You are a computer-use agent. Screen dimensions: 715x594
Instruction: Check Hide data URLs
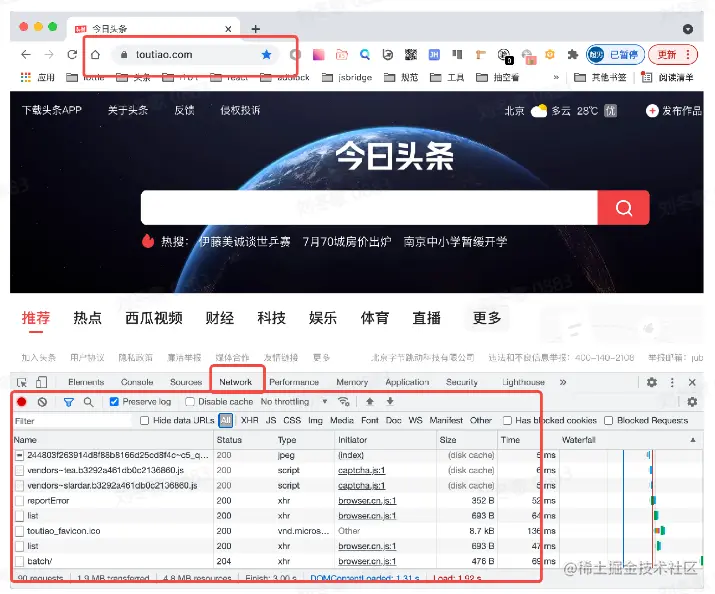(x=145, y=420)
